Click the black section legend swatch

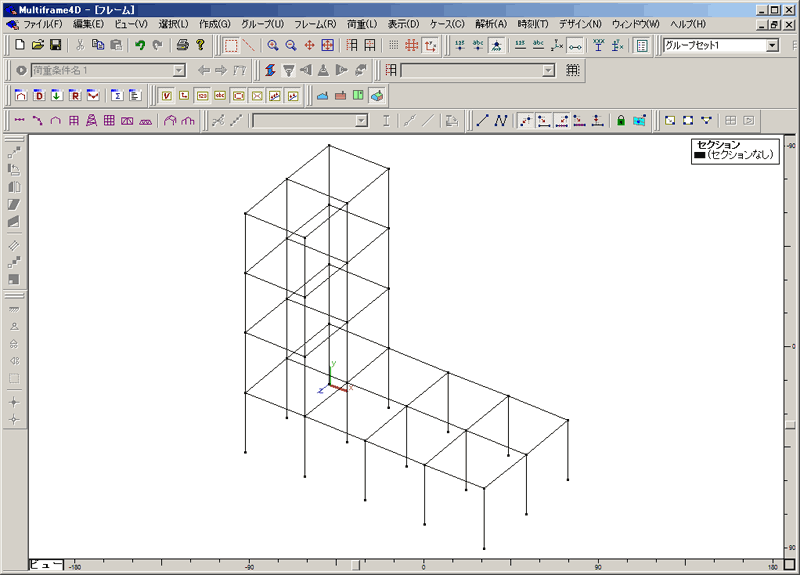[x=699, y=155]
